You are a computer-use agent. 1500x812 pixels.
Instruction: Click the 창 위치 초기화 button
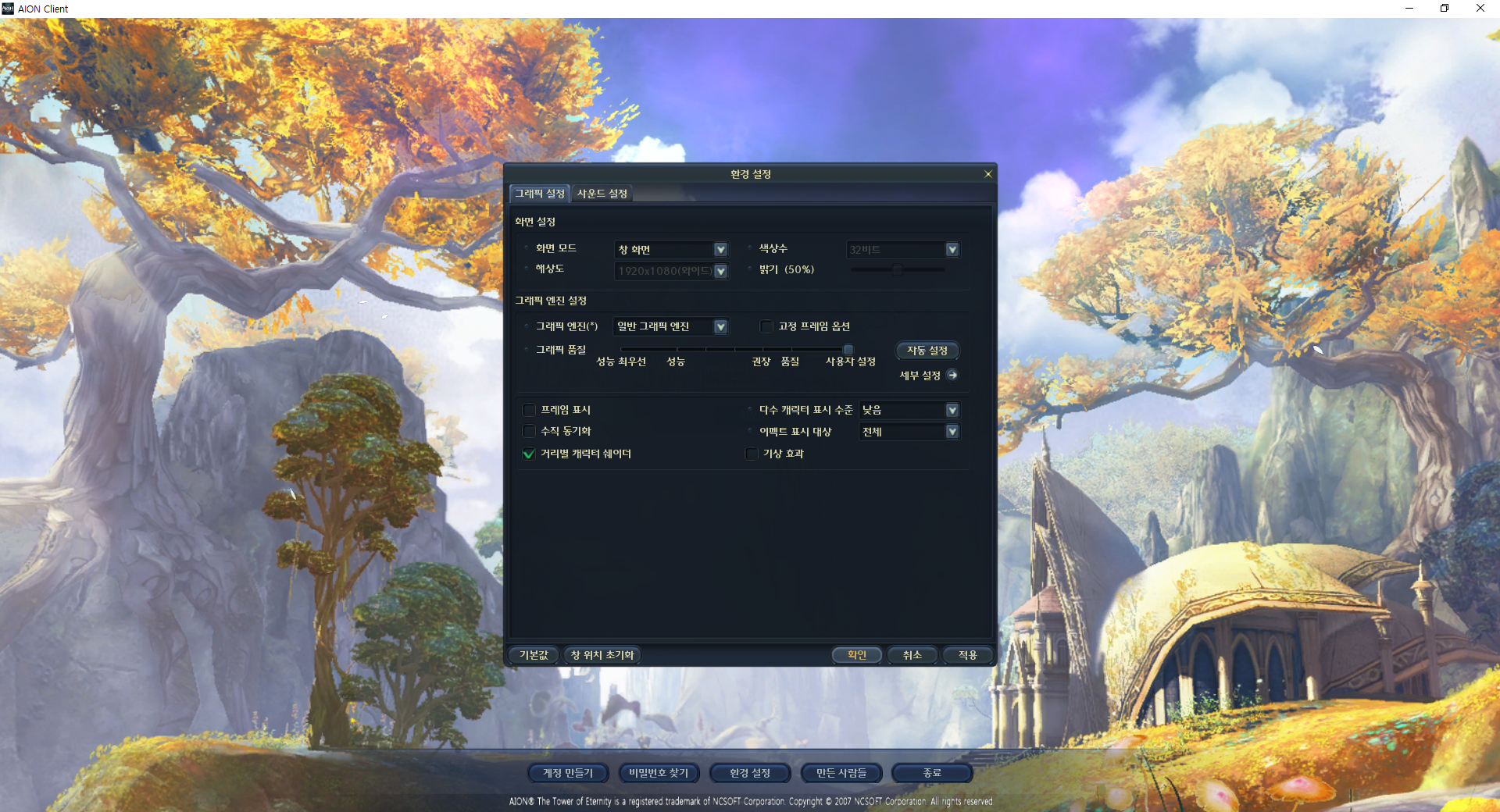(x=602, y=655)
